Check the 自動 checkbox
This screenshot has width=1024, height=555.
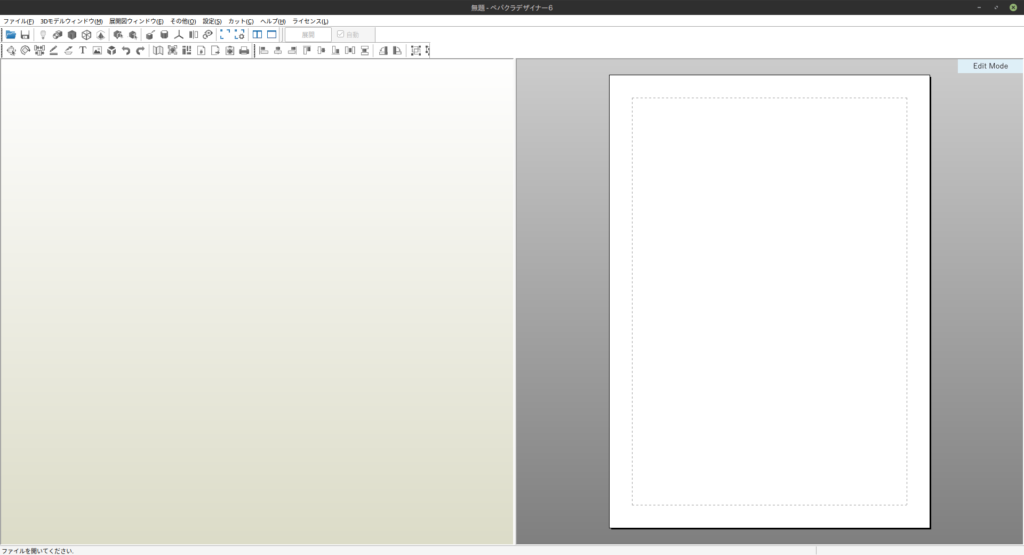[341, 35]
